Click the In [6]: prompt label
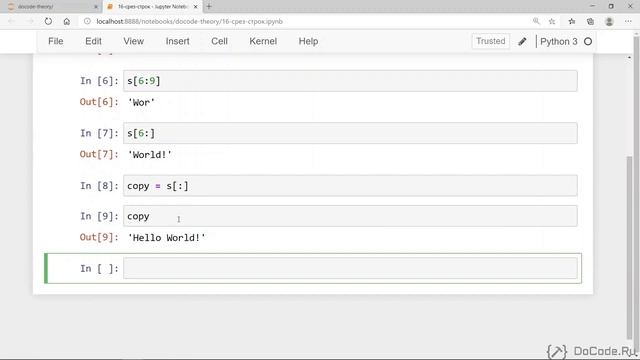This screenshot has width=640, height=360. click(x=99, y=81)
